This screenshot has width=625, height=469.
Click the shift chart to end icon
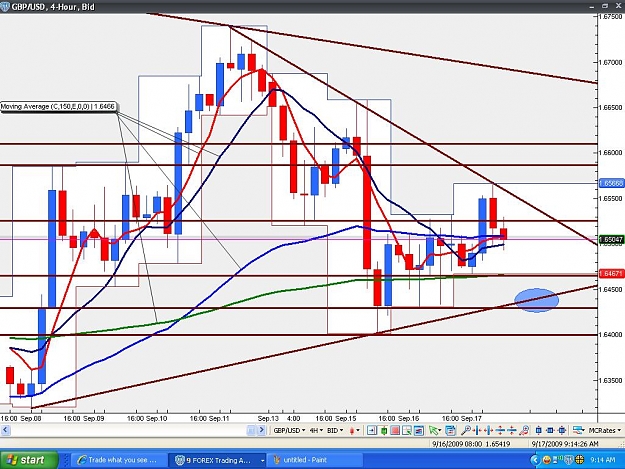tap(372, 430)
